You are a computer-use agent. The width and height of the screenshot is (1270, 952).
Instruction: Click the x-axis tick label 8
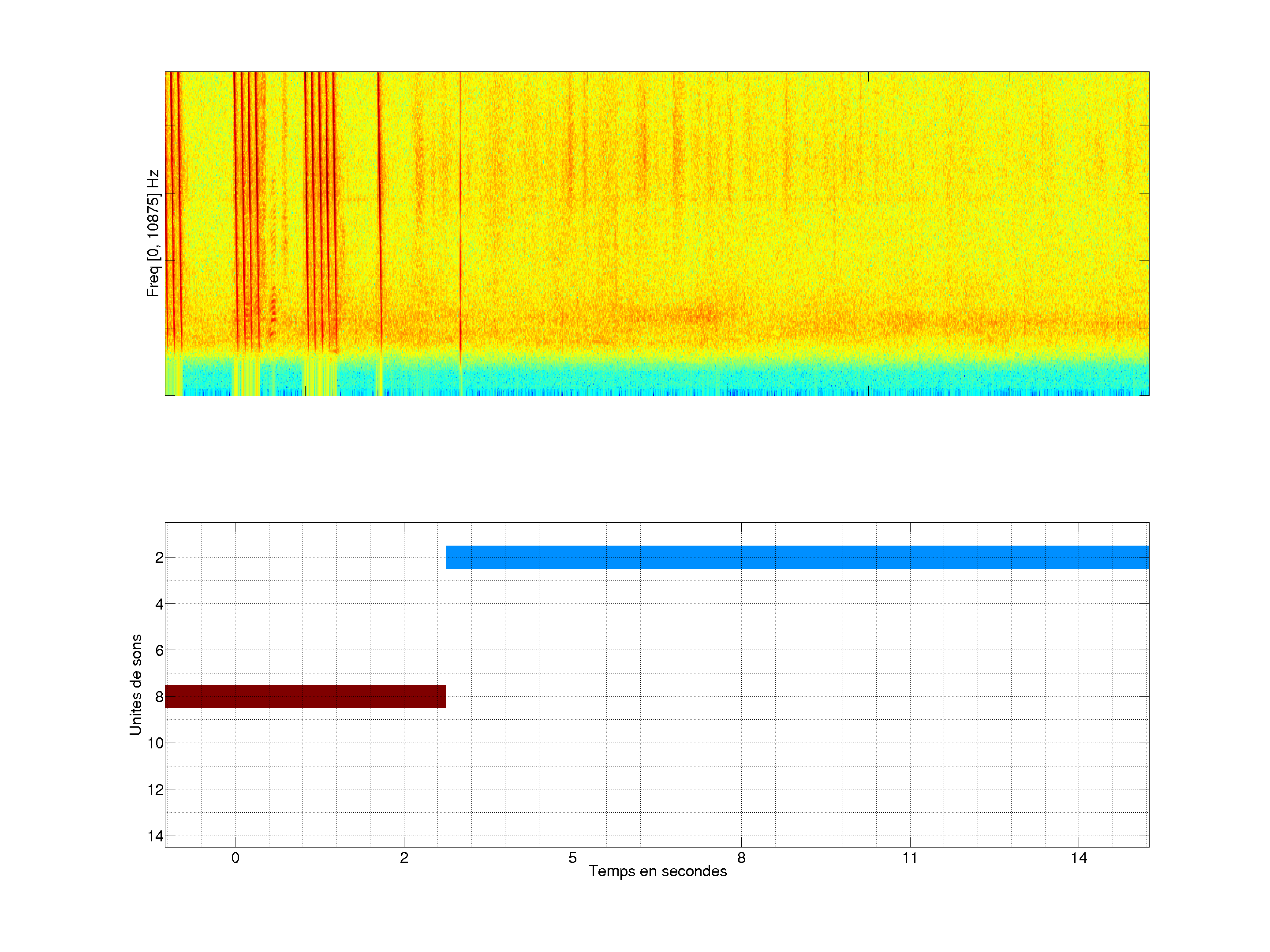(x=741, y=858)
